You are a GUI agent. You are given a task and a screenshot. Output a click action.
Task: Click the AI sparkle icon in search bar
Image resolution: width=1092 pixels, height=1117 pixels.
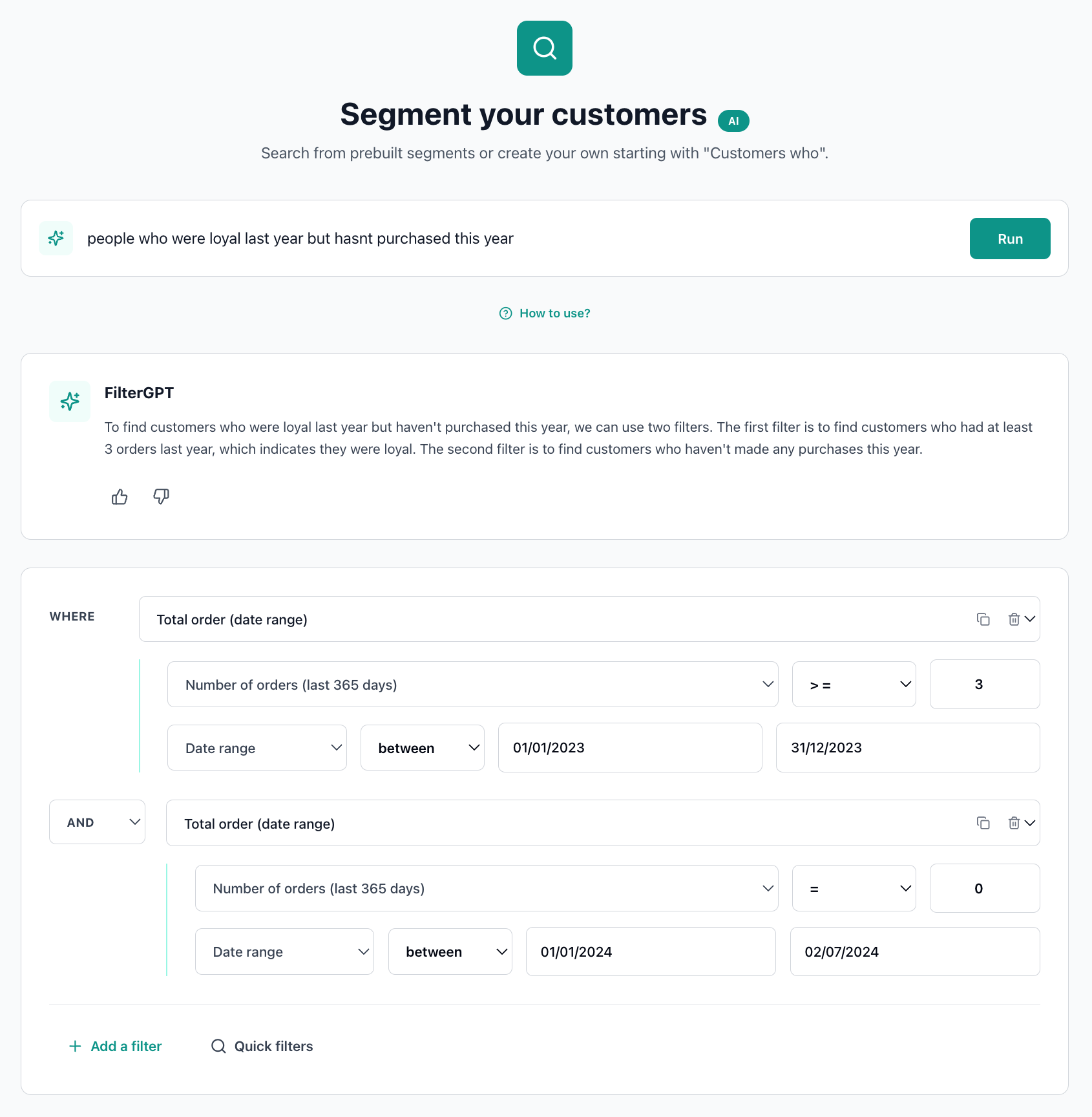click(x=56, y=238)
